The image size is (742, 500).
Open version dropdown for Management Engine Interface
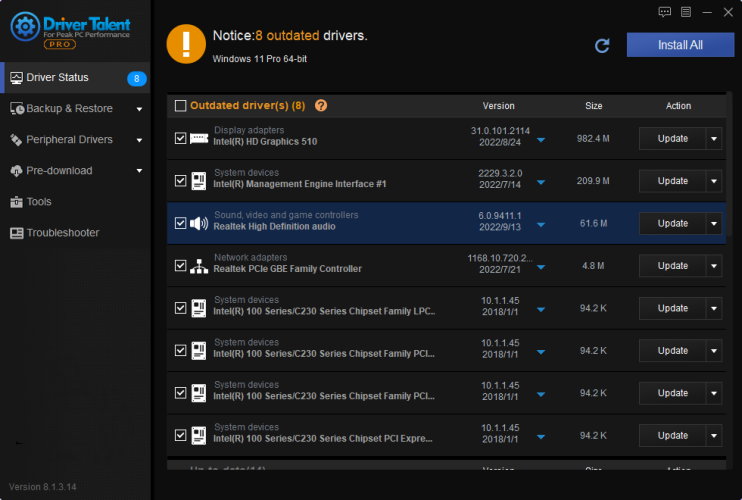(541, 182)
